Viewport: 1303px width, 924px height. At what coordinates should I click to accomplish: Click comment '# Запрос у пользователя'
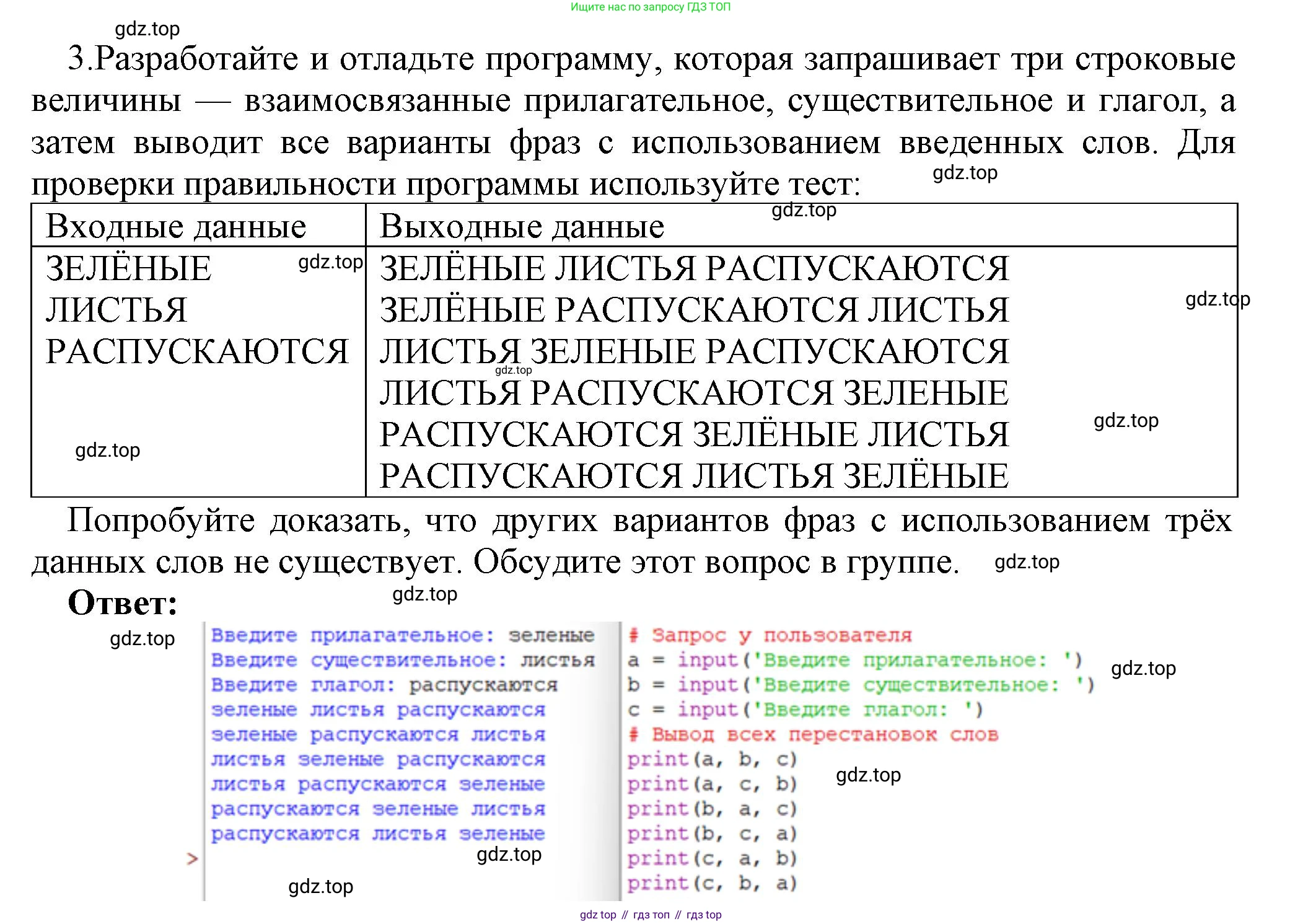(x=770, y=636)
